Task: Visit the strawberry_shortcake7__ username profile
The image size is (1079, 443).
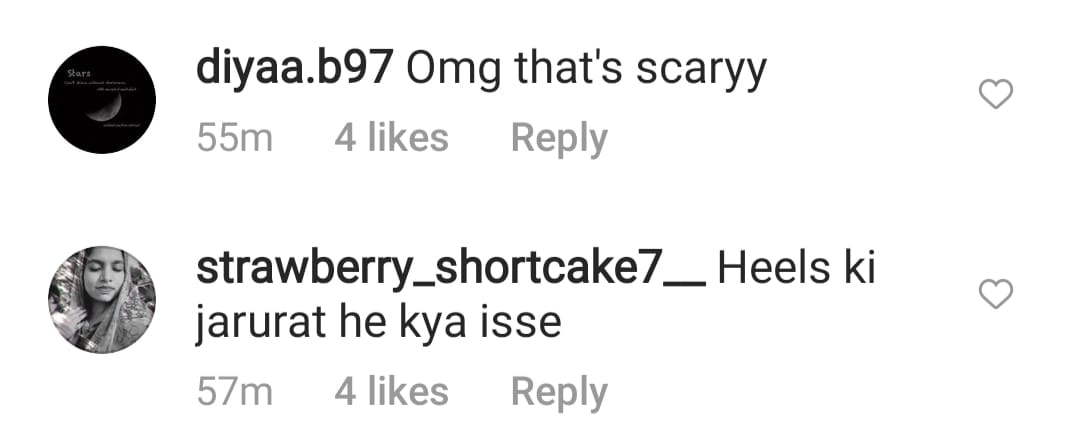Action: (451, 269)
